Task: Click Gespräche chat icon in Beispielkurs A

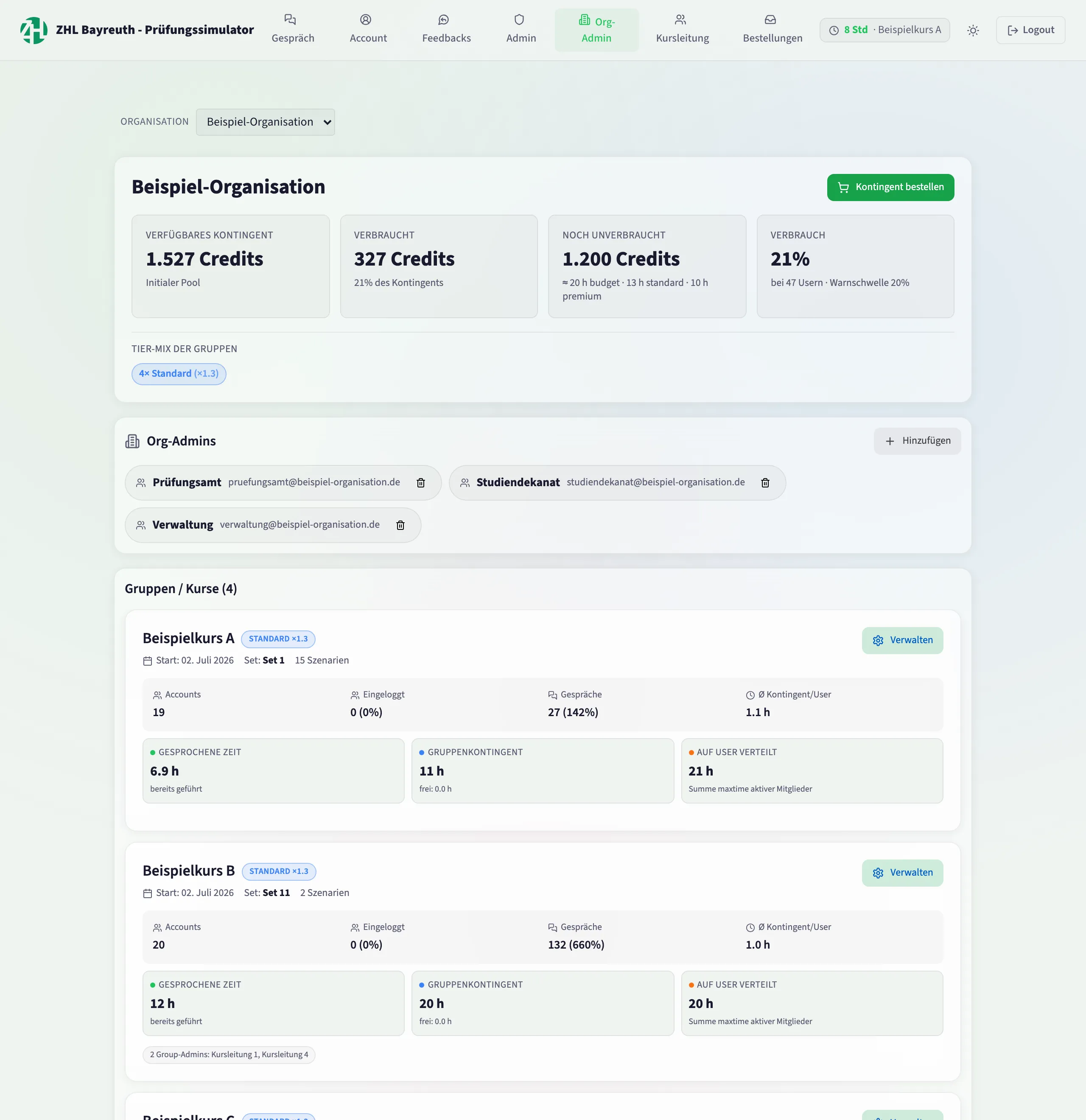Action: (x=552, y=695)
